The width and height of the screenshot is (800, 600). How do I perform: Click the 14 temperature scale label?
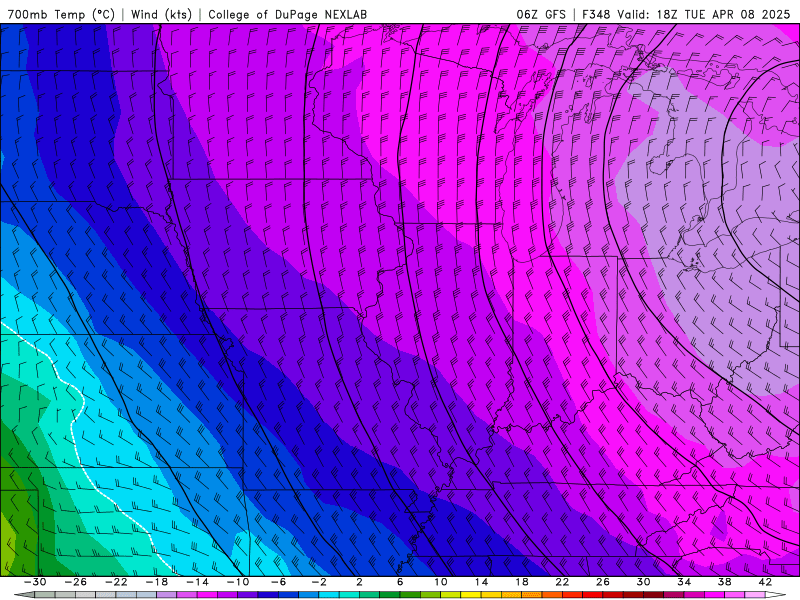pyautogui.click(x=481, y=582)
